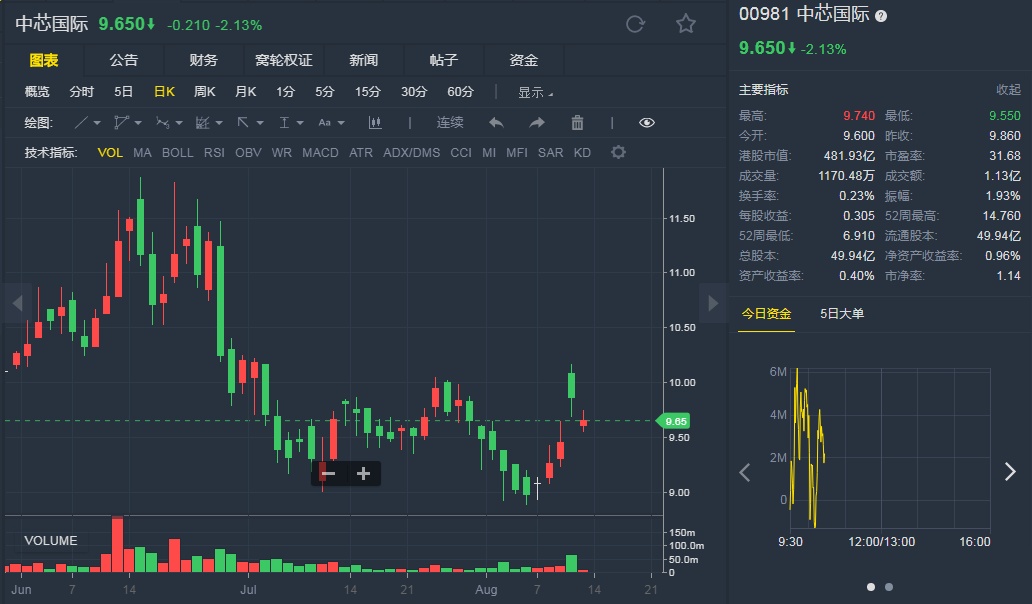The width and height of the screenshot is (1032, 604).
Task: Open the 公告 announcements tab
Action: 124,61
